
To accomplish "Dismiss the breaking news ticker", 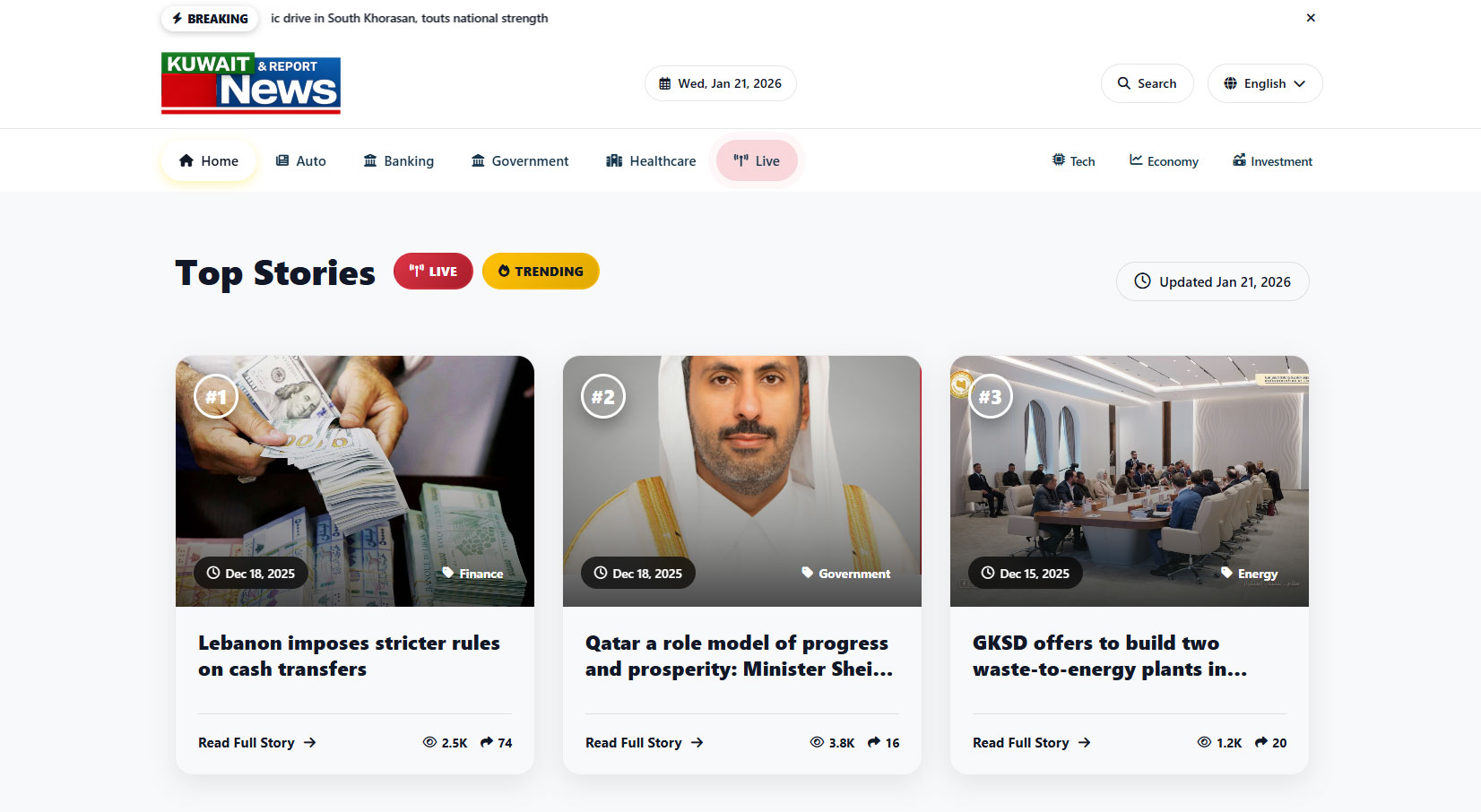I will [x=1311, y=18].
